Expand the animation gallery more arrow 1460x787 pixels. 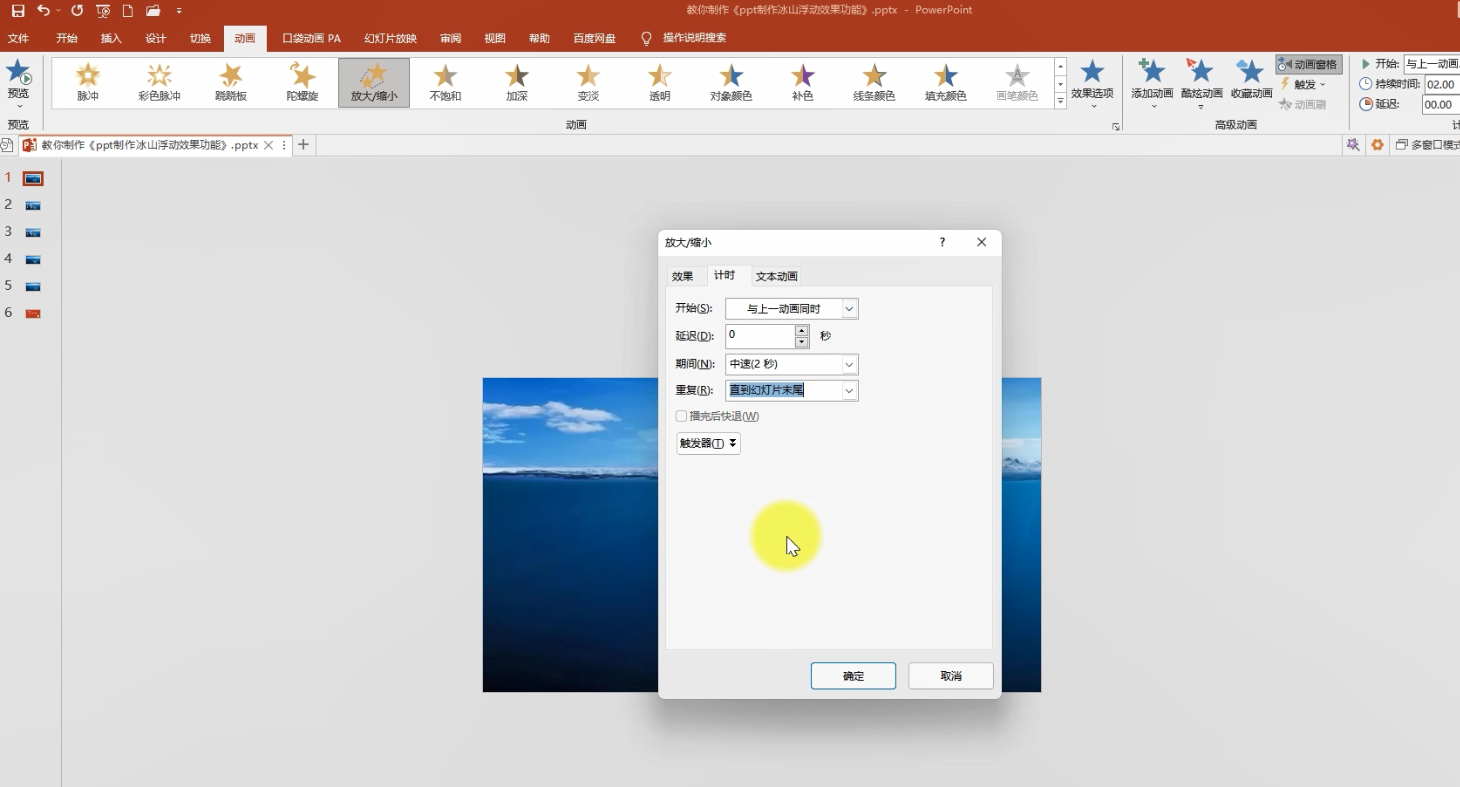(x=1060, y=101)
